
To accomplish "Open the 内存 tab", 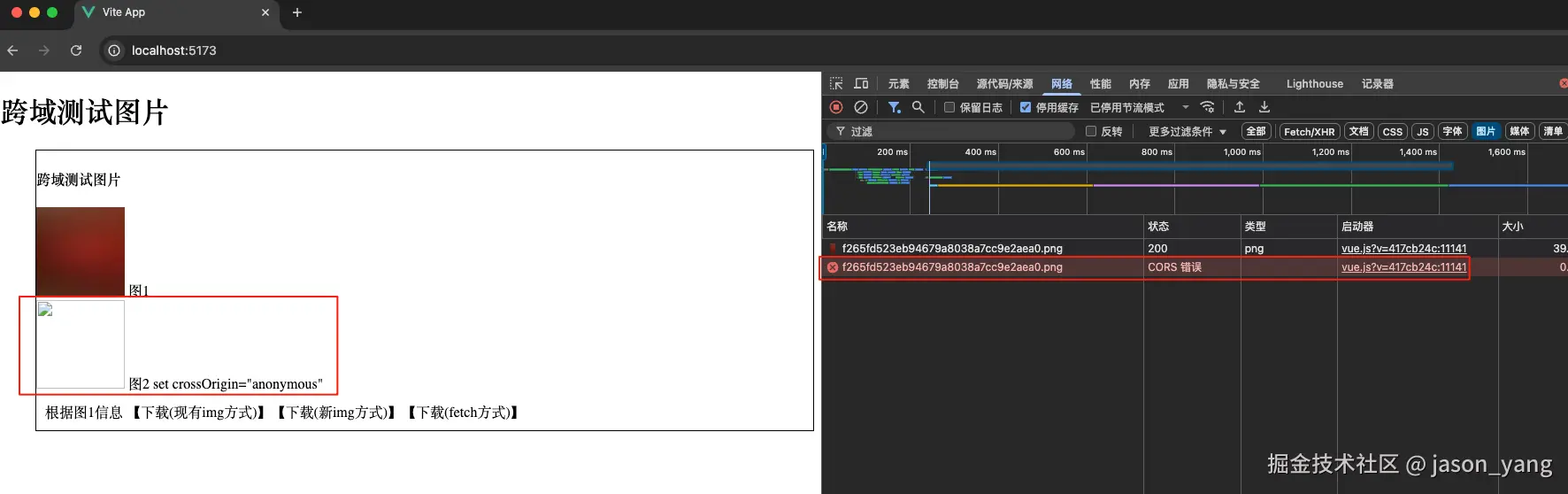I will pos(1140,84).
